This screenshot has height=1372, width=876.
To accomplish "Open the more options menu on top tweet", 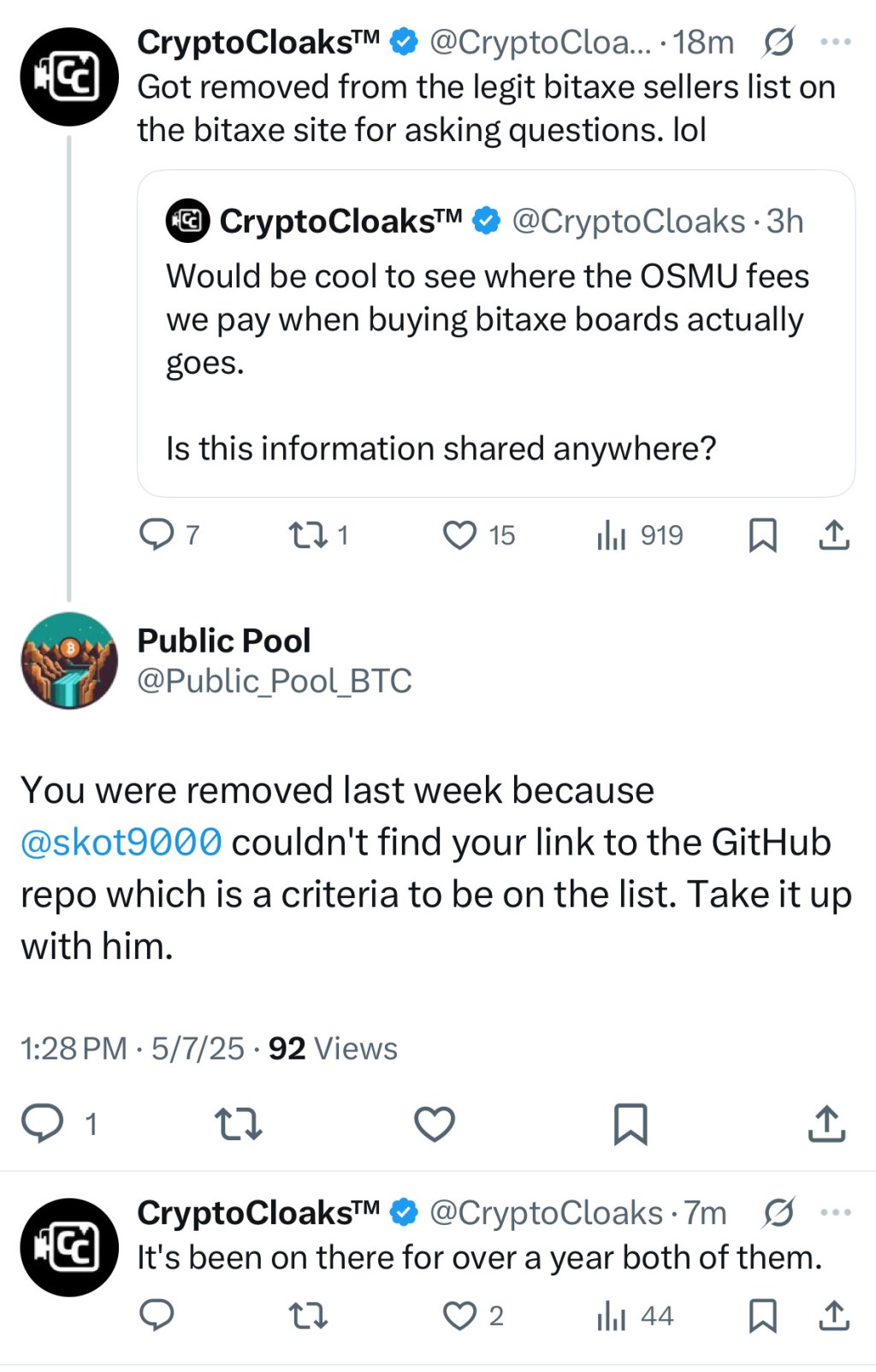I will [835, 41].
